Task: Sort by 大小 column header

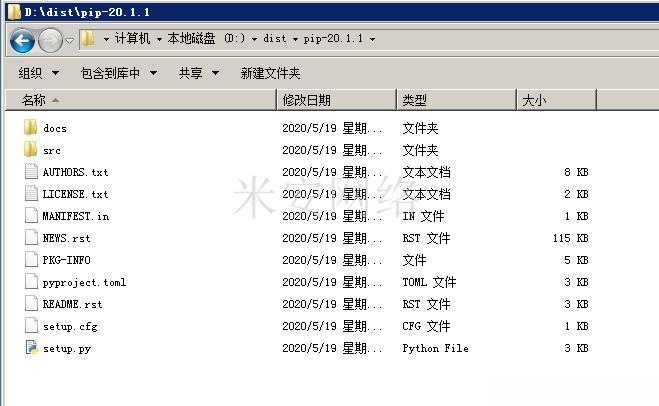Action: [556, 100]
